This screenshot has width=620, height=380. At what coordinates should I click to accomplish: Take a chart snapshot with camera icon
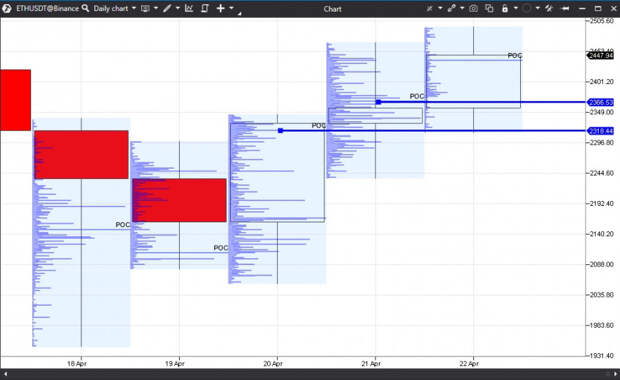point(473,8)
